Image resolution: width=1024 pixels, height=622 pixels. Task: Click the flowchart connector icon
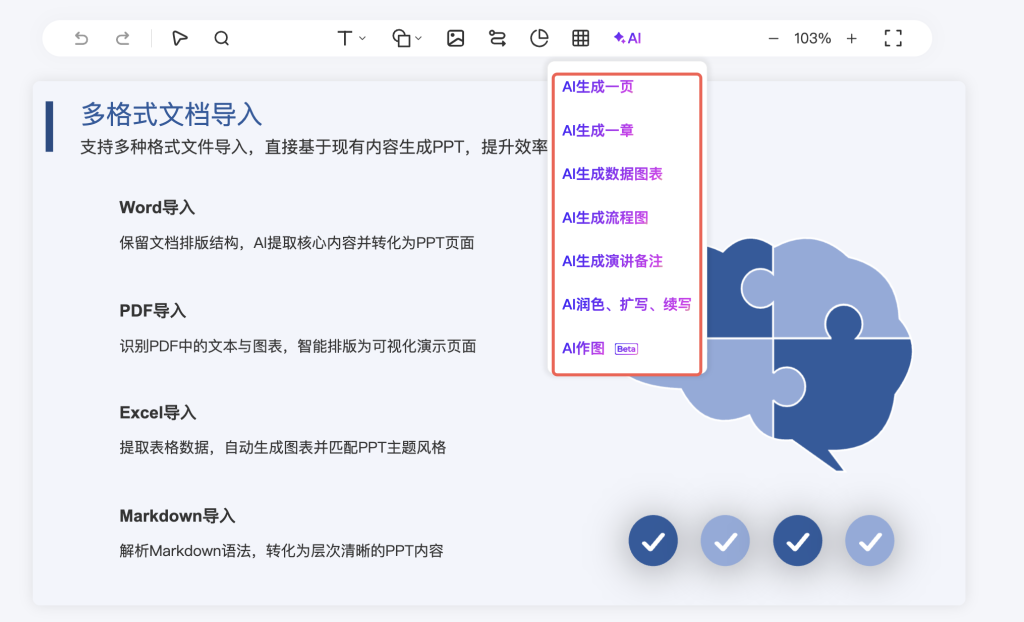click(x=497, y=39)
